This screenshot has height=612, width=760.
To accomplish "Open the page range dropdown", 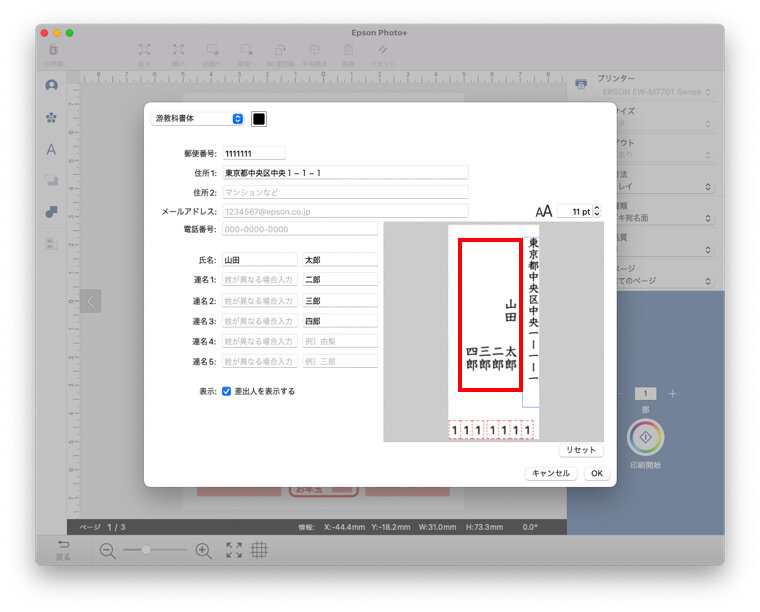I will (665, 281).
